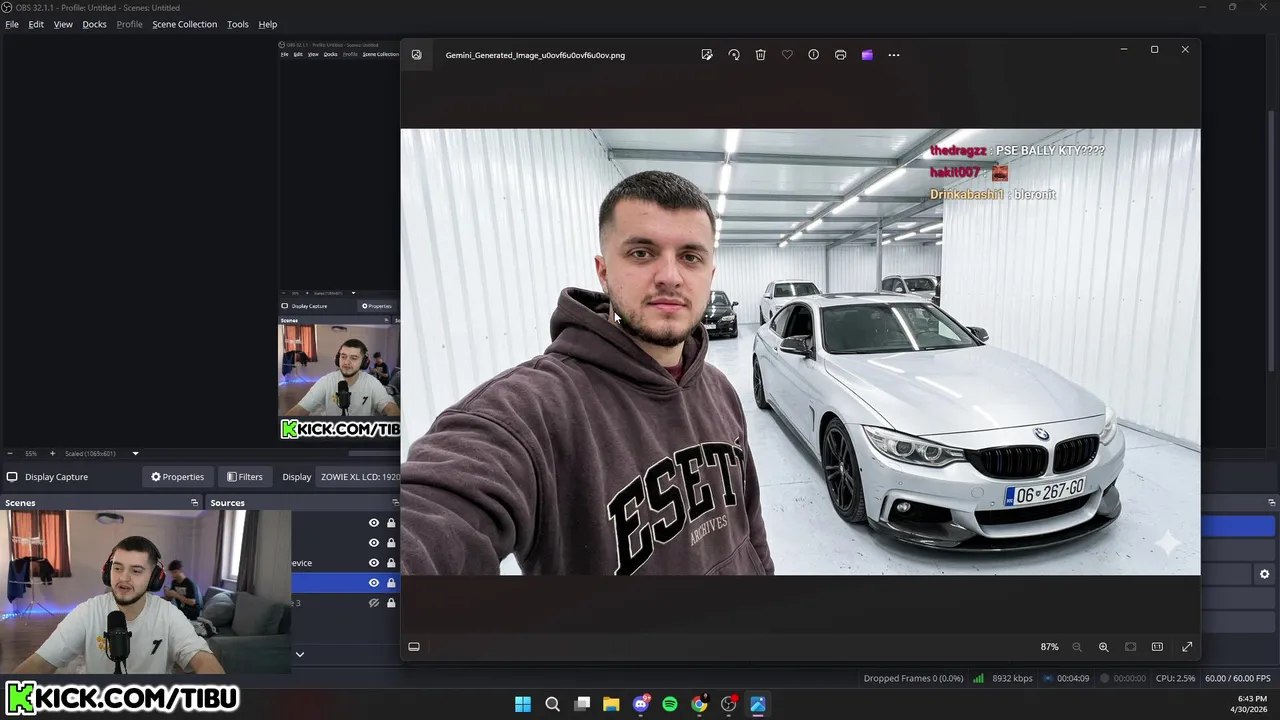Open Discord from taskbar
1280x720 pixels.
point(641,704)
